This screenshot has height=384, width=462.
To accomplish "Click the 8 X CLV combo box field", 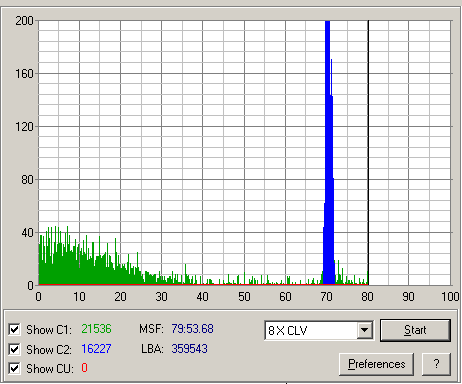I will click(x=319, y=330).
